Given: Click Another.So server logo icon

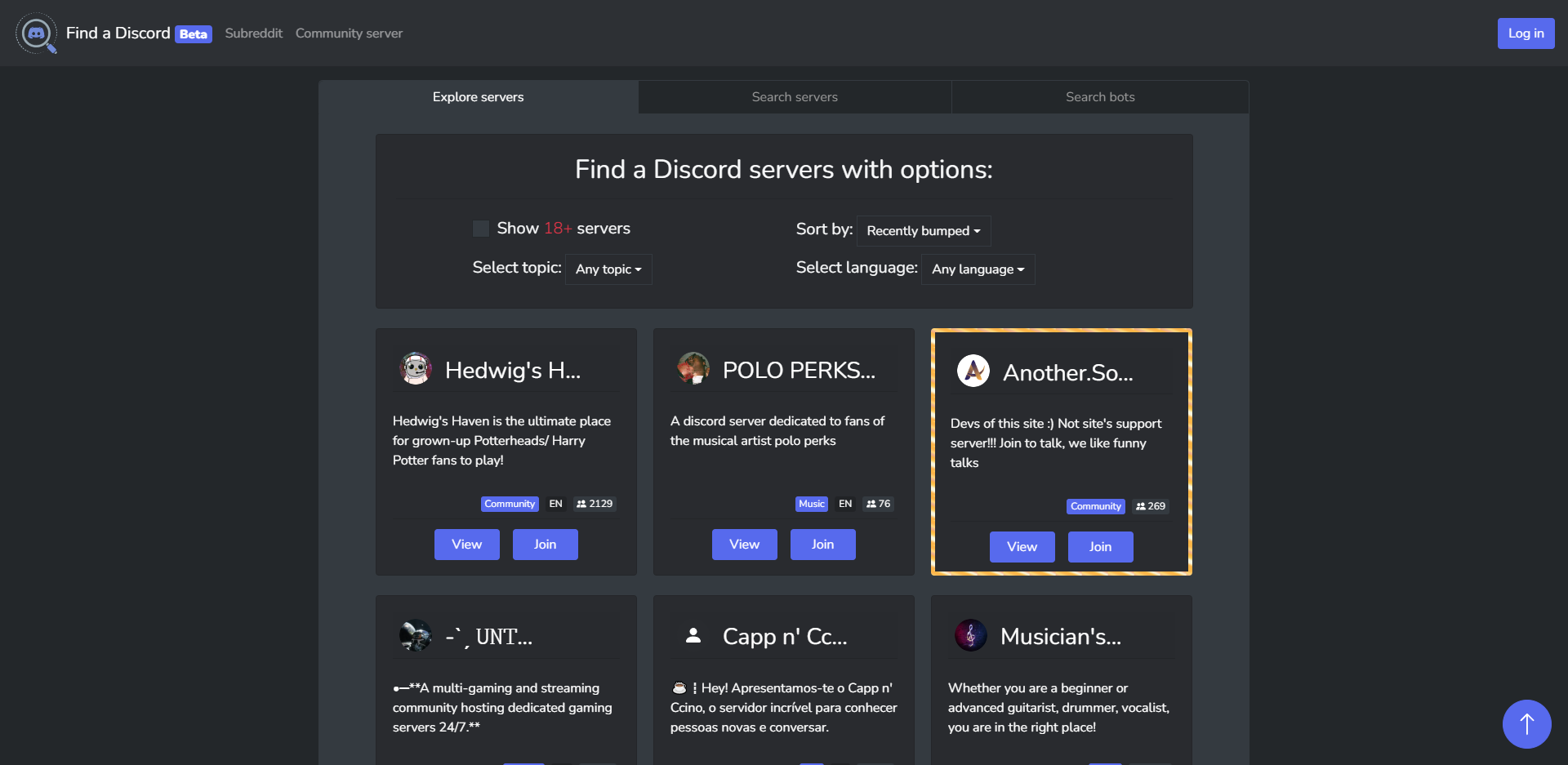Looking at the screenshot, I should (973, 371).
